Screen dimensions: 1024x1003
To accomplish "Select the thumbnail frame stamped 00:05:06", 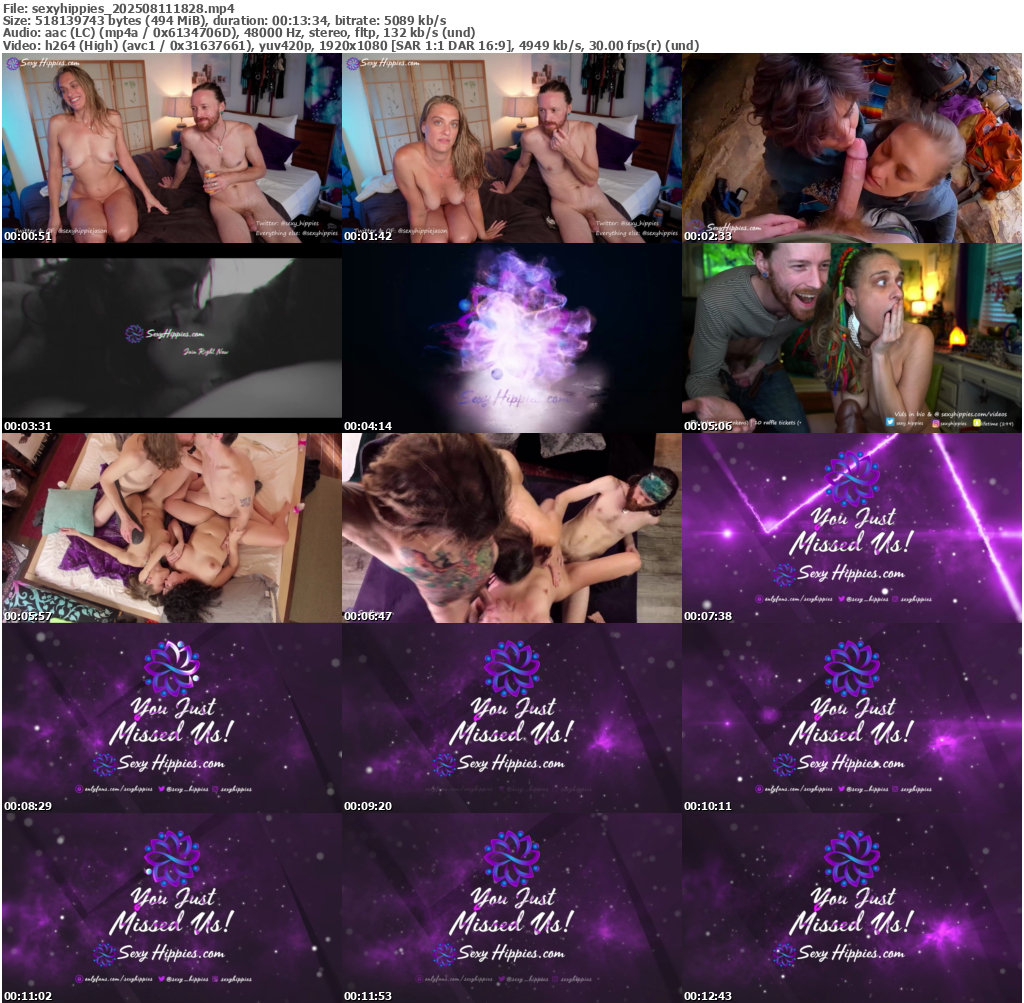I will click(x=852, y=338).
